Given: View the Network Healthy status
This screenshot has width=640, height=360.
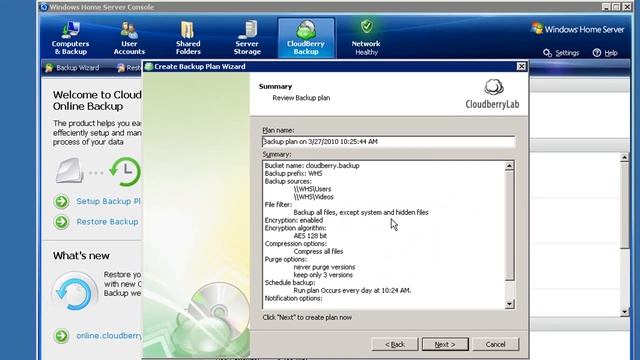Looking at the screenshot, I should click(366, 38).
